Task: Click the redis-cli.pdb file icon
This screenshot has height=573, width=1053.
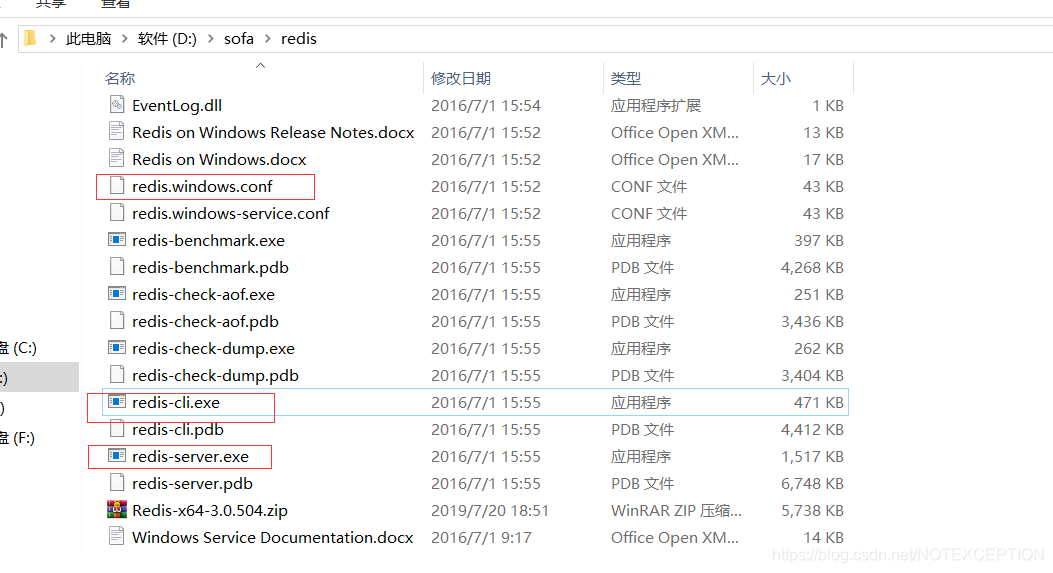Action: pos(117,429)
